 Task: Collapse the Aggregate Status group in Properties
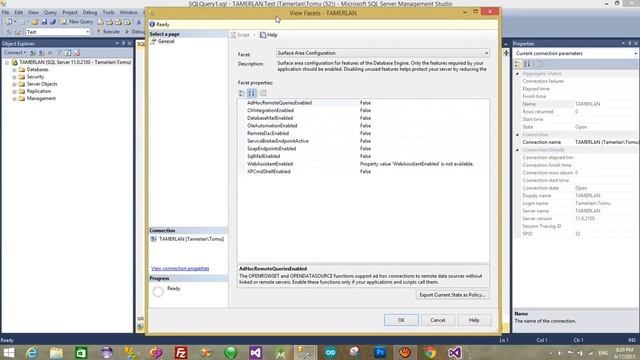518,74
